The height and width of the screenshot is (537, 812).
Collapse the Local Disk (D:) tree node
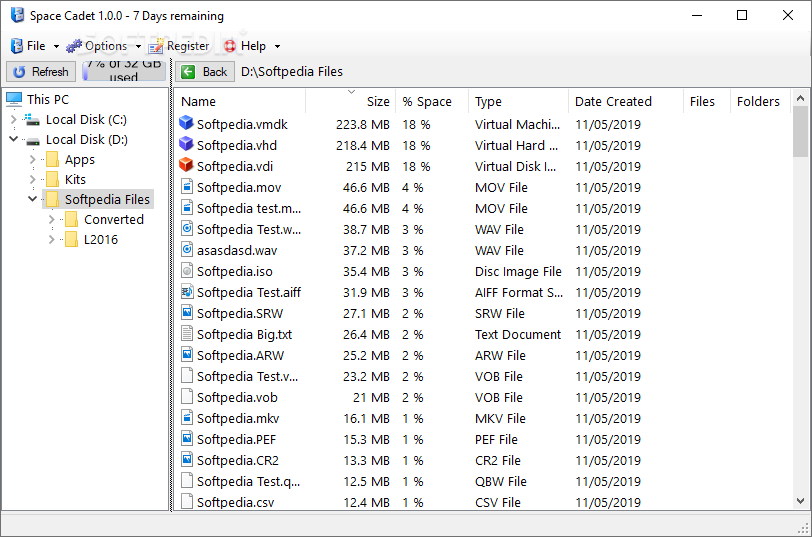tap(13, 139)
